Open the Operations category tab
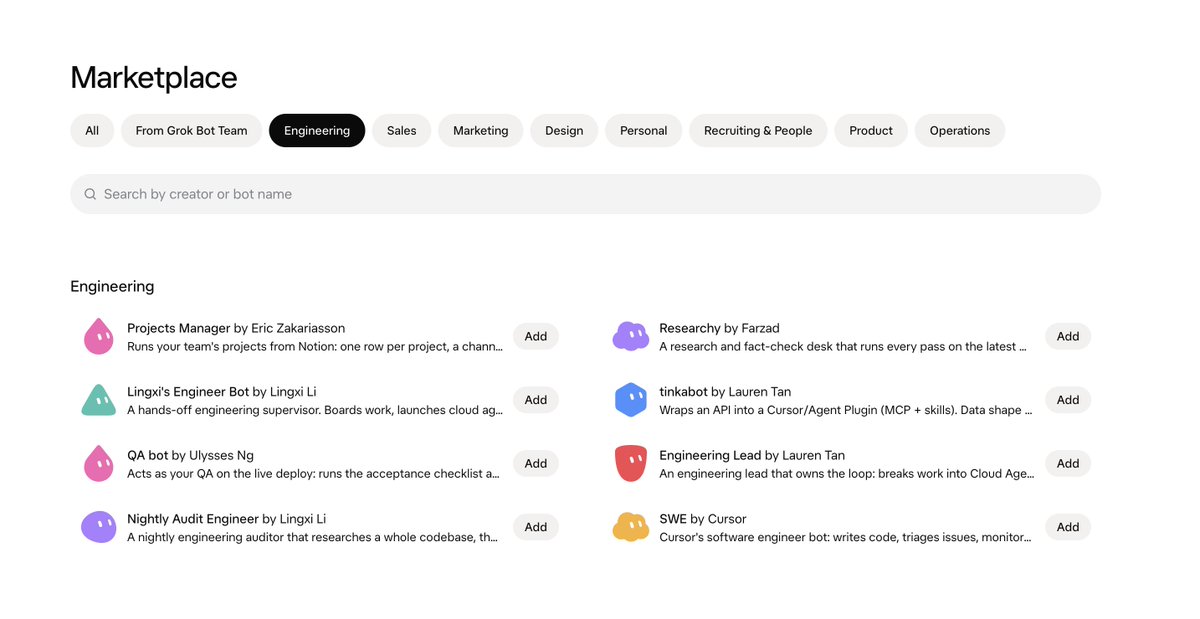The height and width of the screenshot is (619, 1200). tap(960, 131)
